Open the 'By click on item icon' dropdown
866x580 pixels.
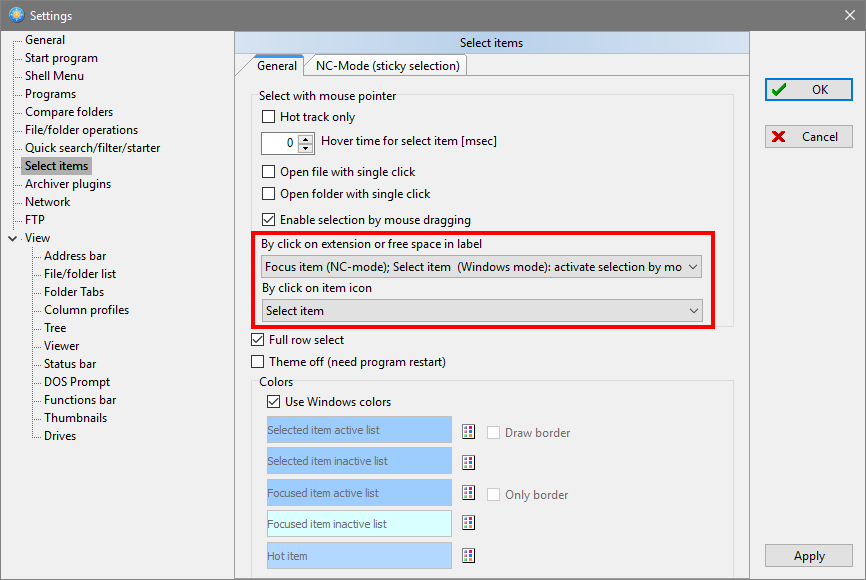[481, 311]
